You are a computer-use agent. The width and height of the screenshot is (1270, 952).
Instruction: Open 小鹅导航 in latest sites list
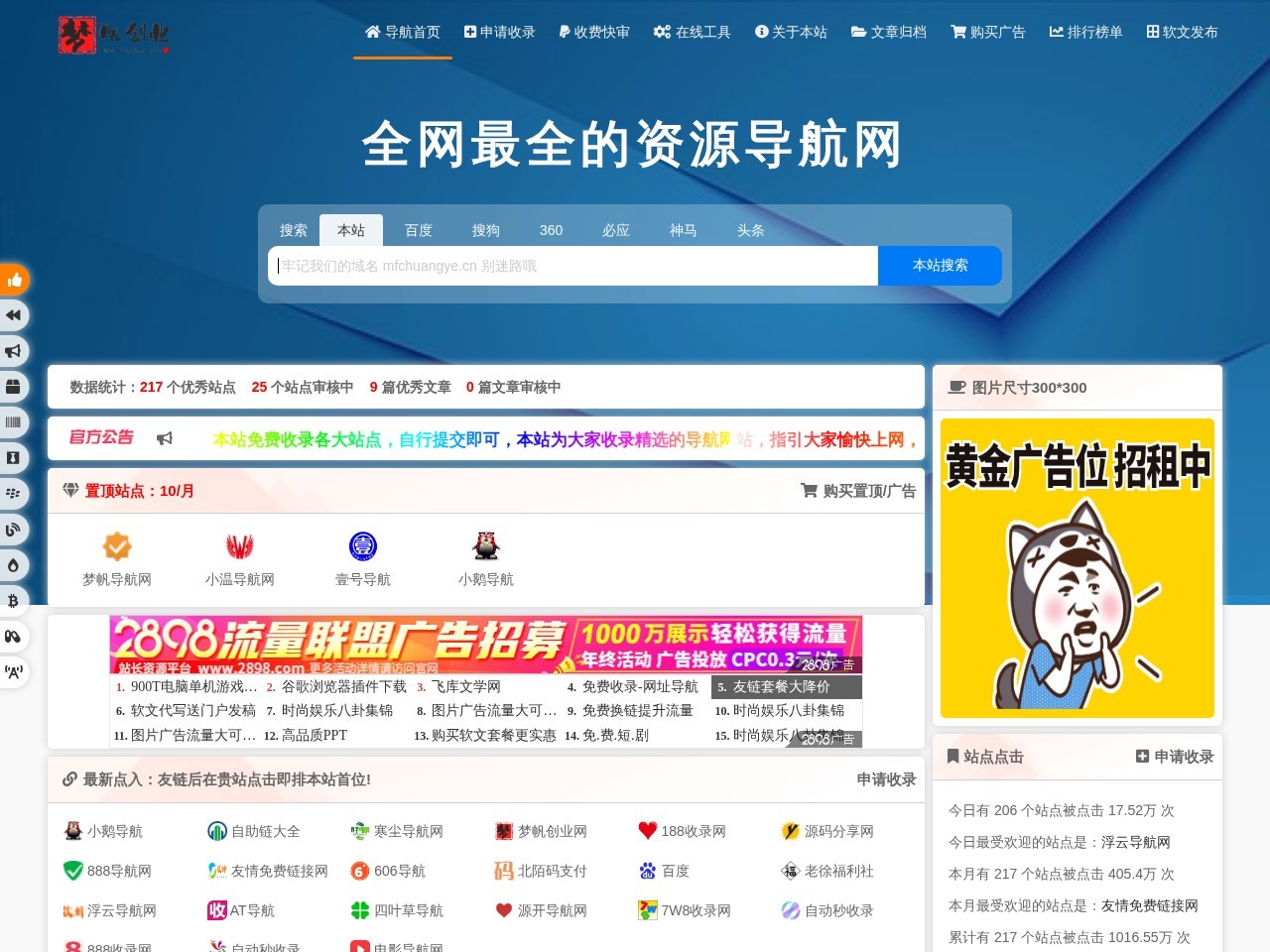pyautogui.click(x=103, y=831)
